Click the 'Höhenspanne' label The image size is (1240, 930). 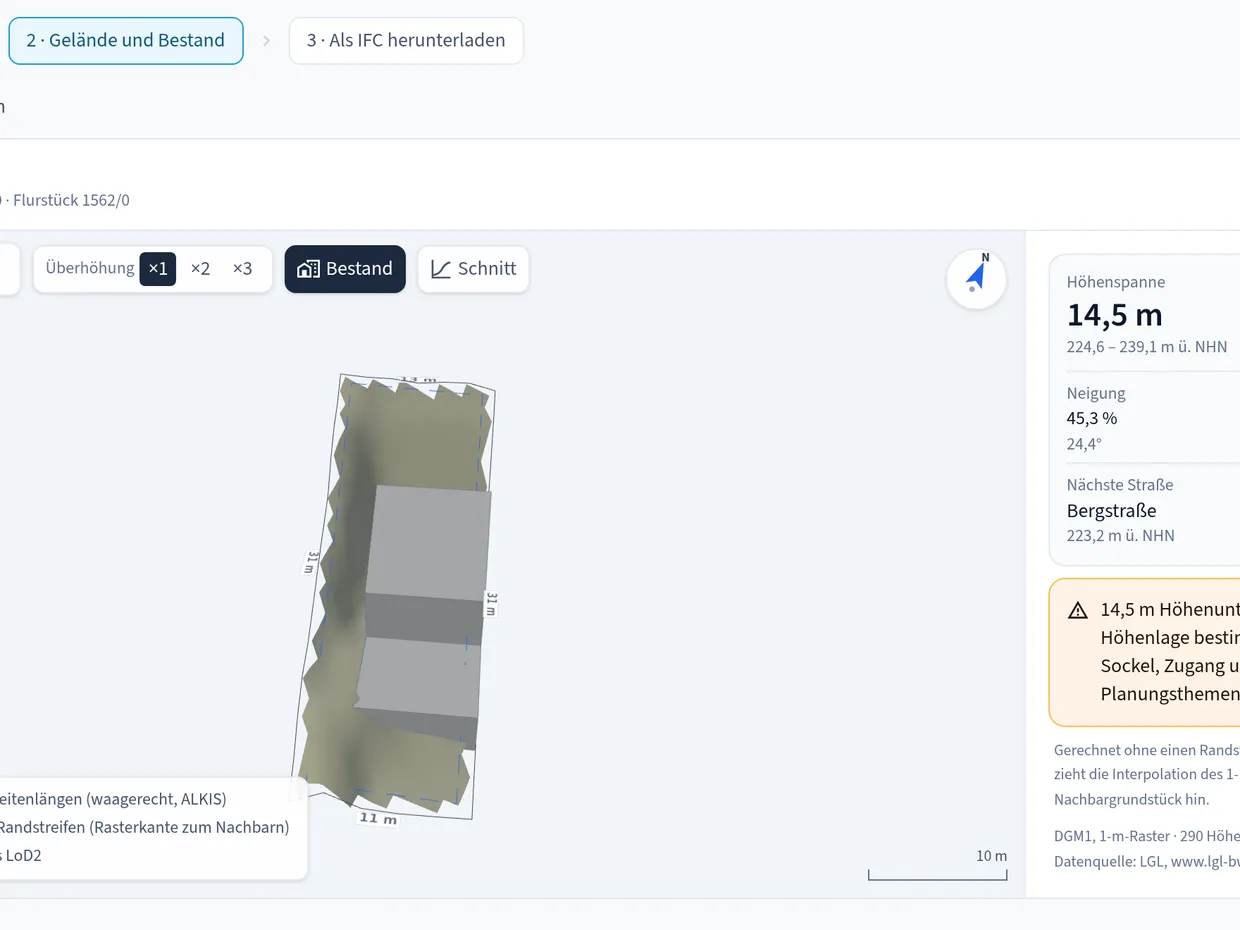1116,282
